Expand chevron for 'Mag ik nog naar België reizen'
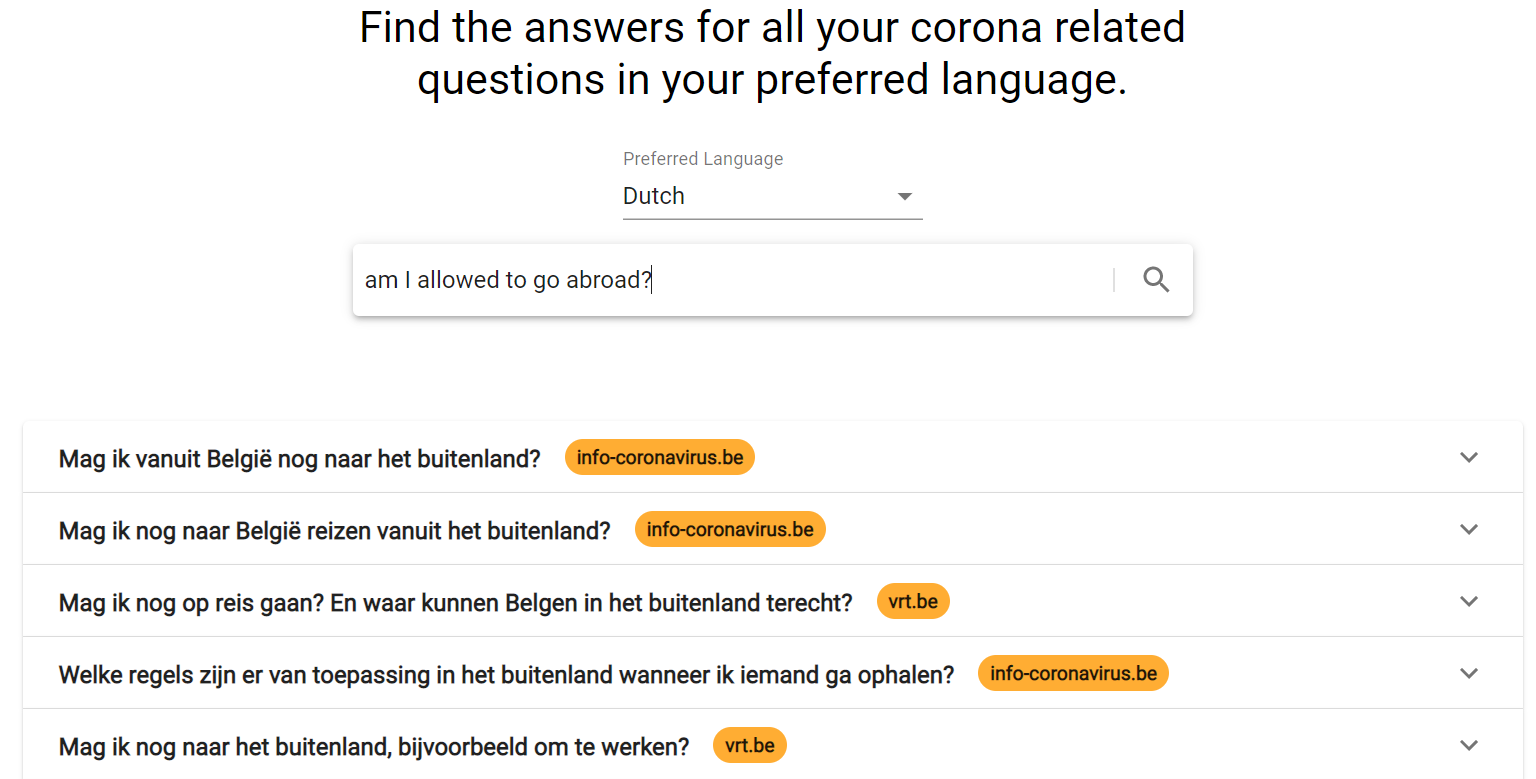This screenshot has width=1536, height=779. click(x=1468, y=530)
